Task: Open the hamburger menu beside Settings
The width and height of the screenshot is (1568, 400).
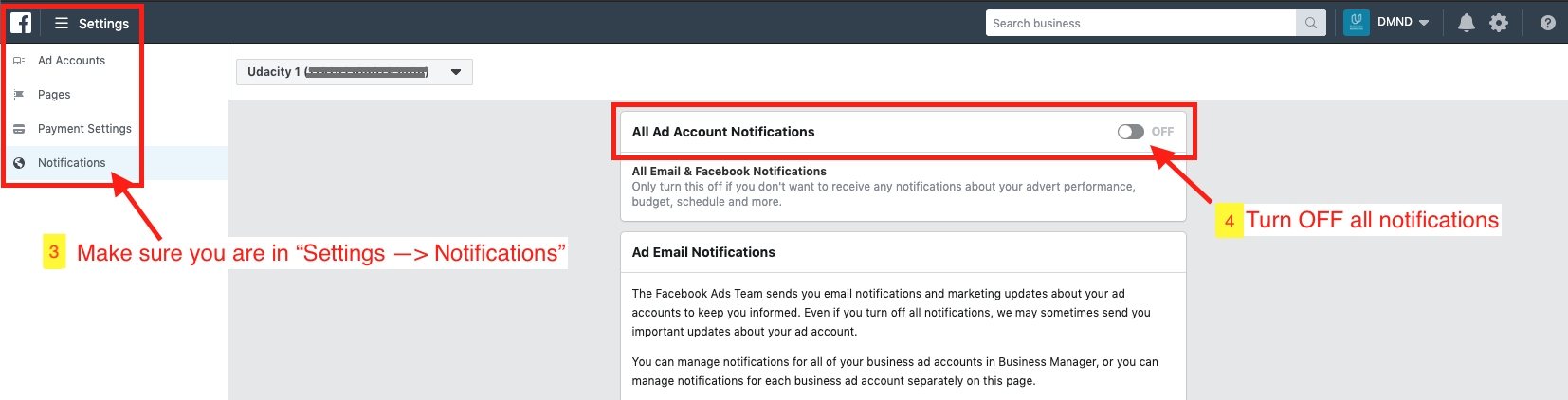Action: point(62,23)
